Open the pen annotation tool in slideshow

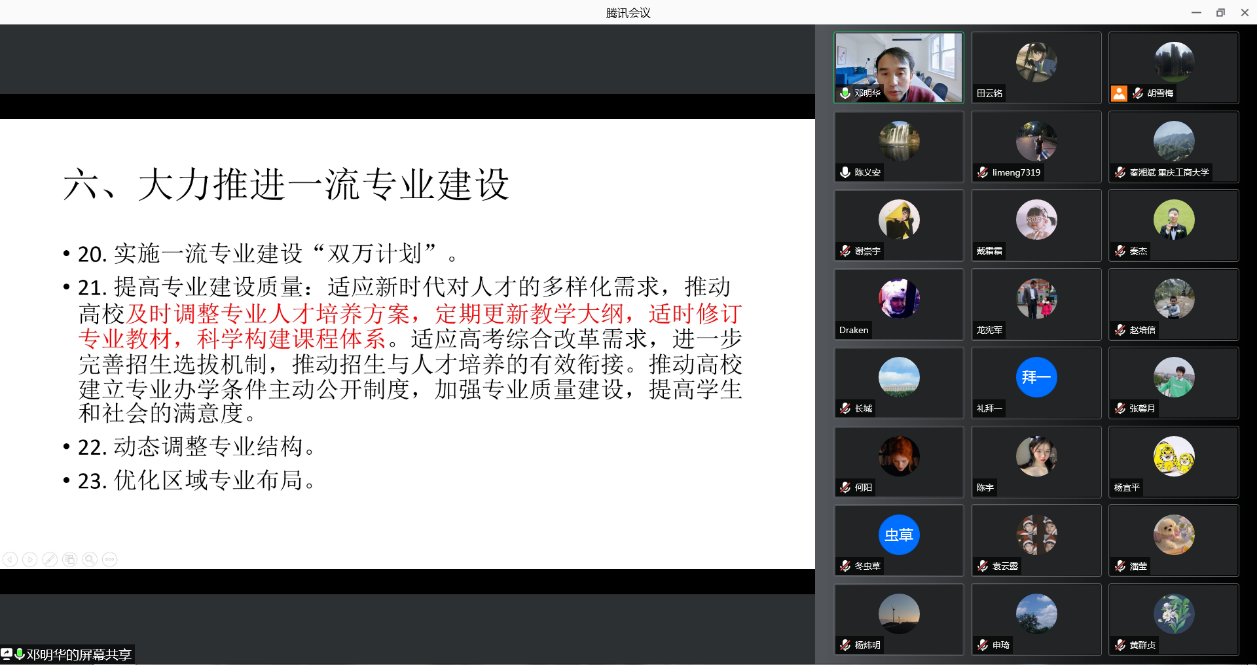(x=50, y=559)
